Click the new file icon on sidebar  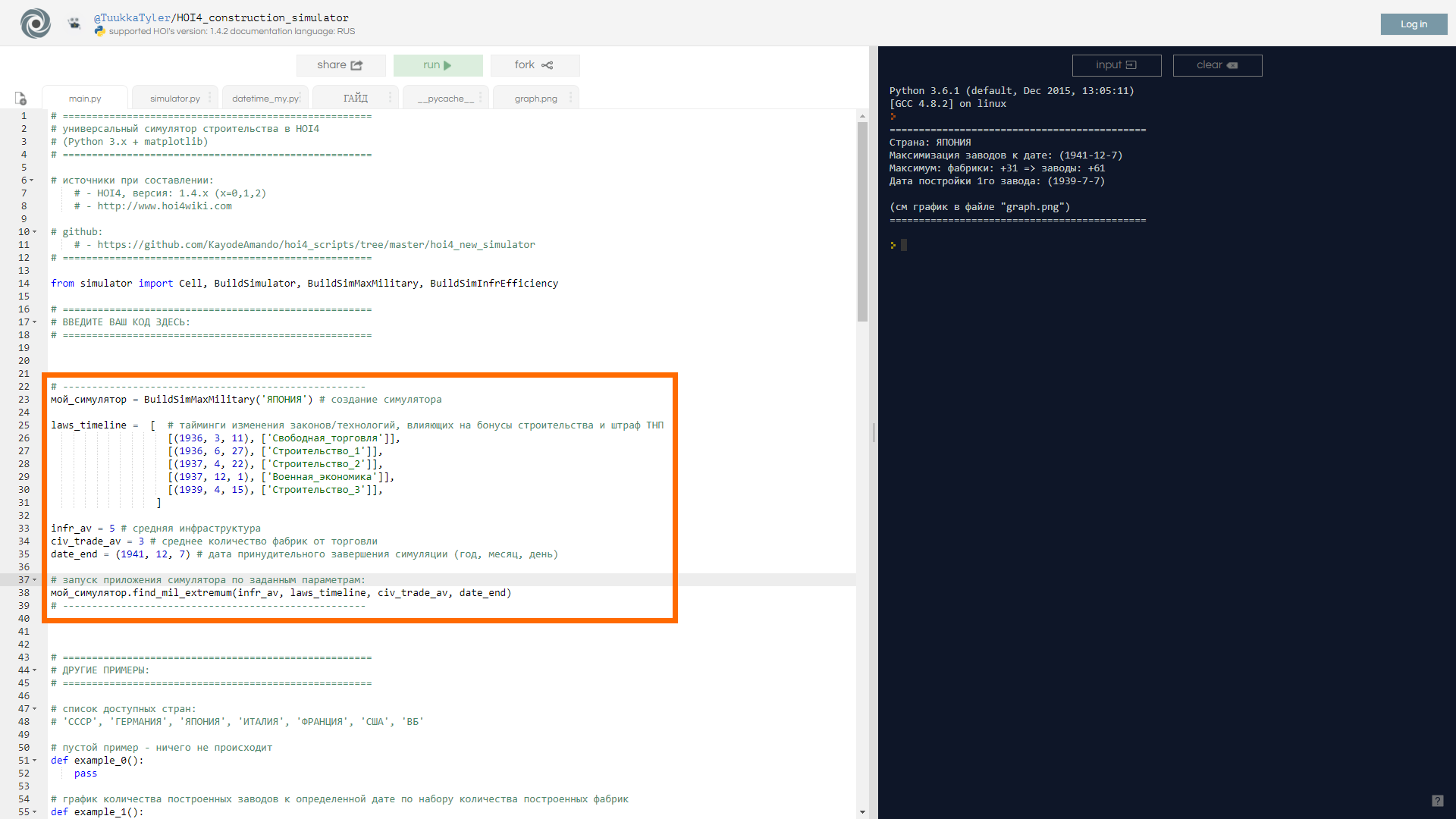click(x=22, y=97)
